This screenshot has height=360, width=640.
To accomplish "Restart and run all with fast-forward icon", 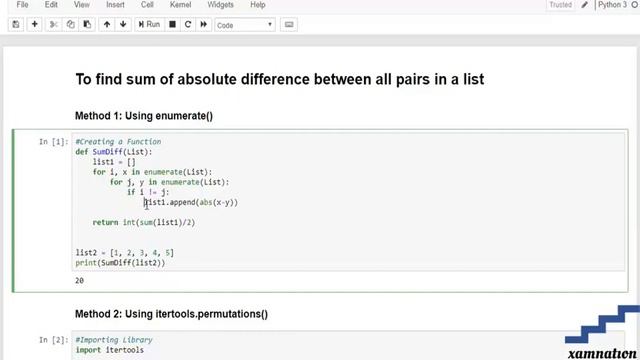I will click(x=203, y=24).
